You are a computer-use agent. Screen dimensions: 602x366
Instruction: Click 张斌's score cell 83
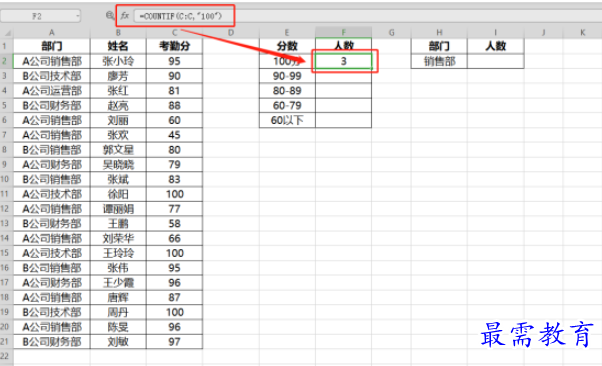click(174, 179)
